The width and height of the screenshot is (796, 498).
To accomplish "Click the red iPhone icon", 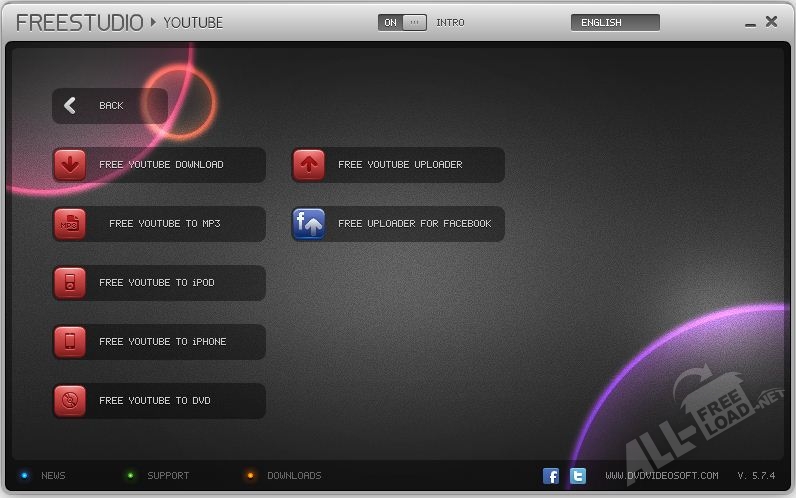I will click(x=70, y=342).
